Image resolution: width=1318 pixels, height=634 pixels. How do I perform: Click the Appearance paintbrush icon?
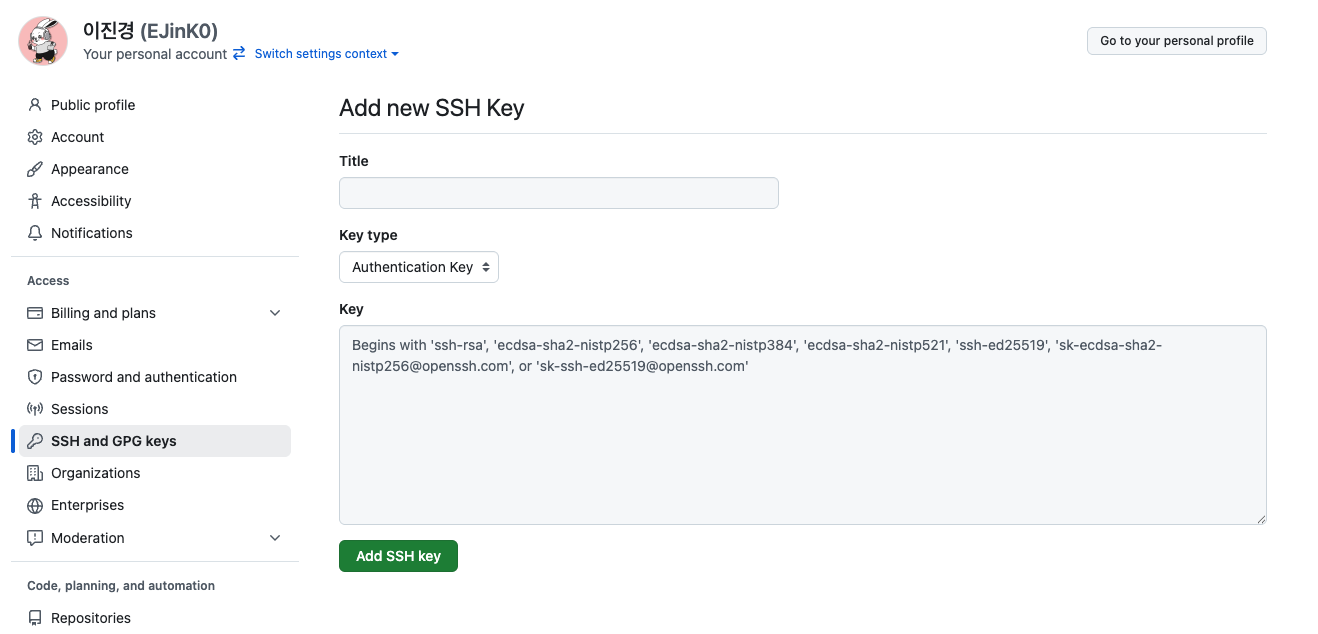35,169
